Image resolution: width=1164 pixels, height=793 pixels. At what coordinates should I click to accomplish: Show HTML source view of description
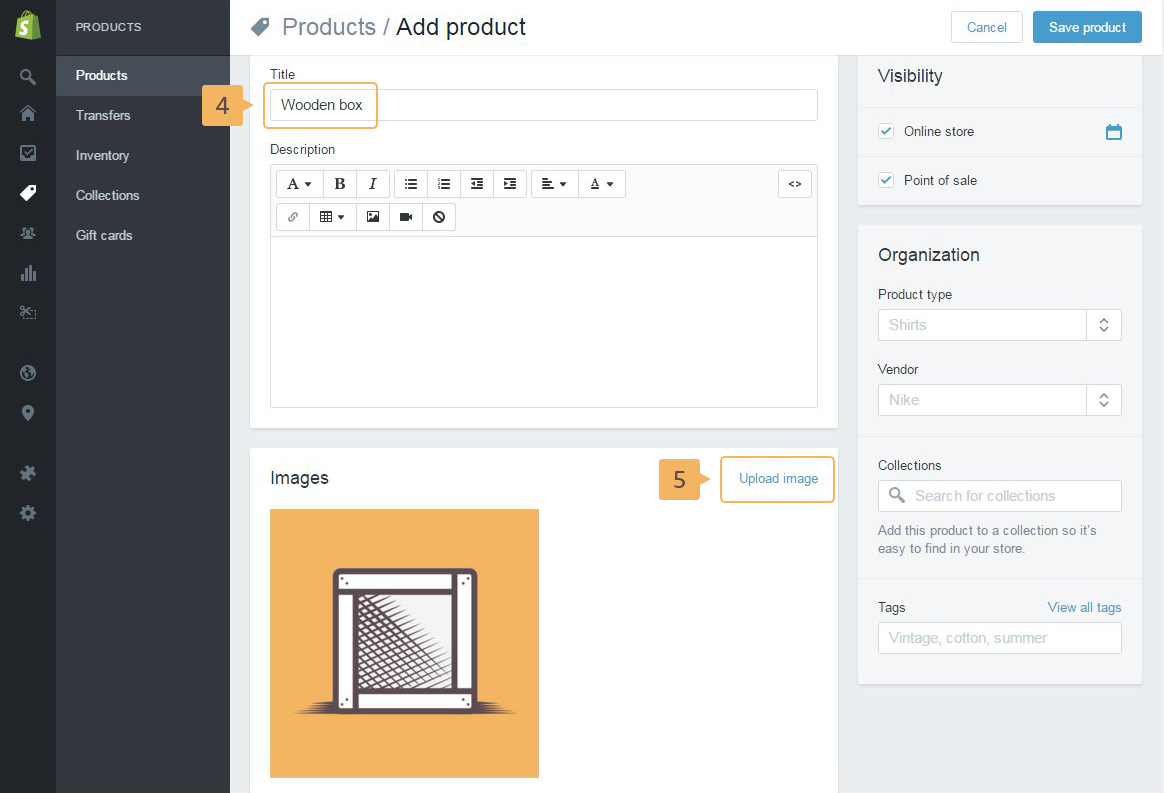(795, 184)
